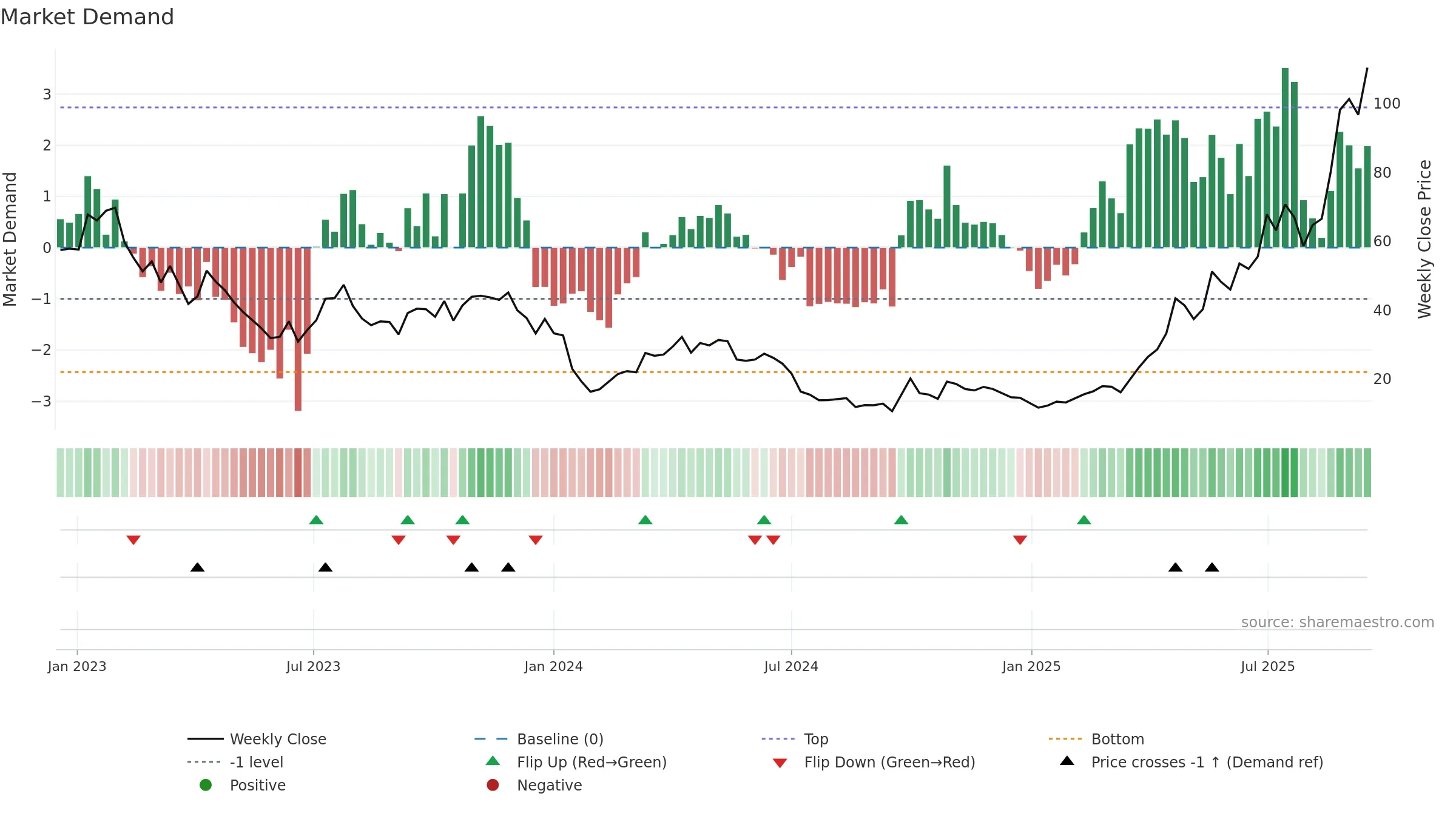Viewport: 1456px width, 819px height.
Task: Click the red Flip Down triangle just before Jan 2025
Action: (1020, 540)
